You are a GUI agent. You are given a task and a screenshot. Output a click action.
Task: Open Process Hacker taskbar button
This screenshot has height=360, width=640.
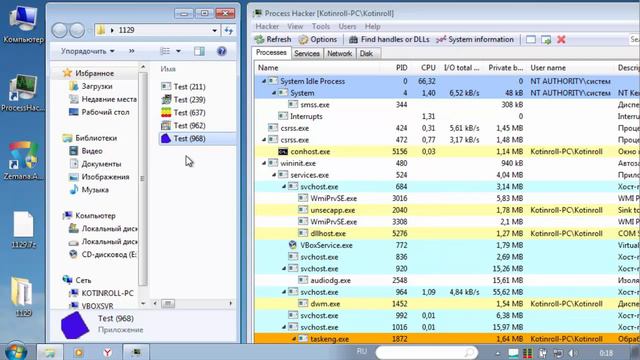click(136, 352)
